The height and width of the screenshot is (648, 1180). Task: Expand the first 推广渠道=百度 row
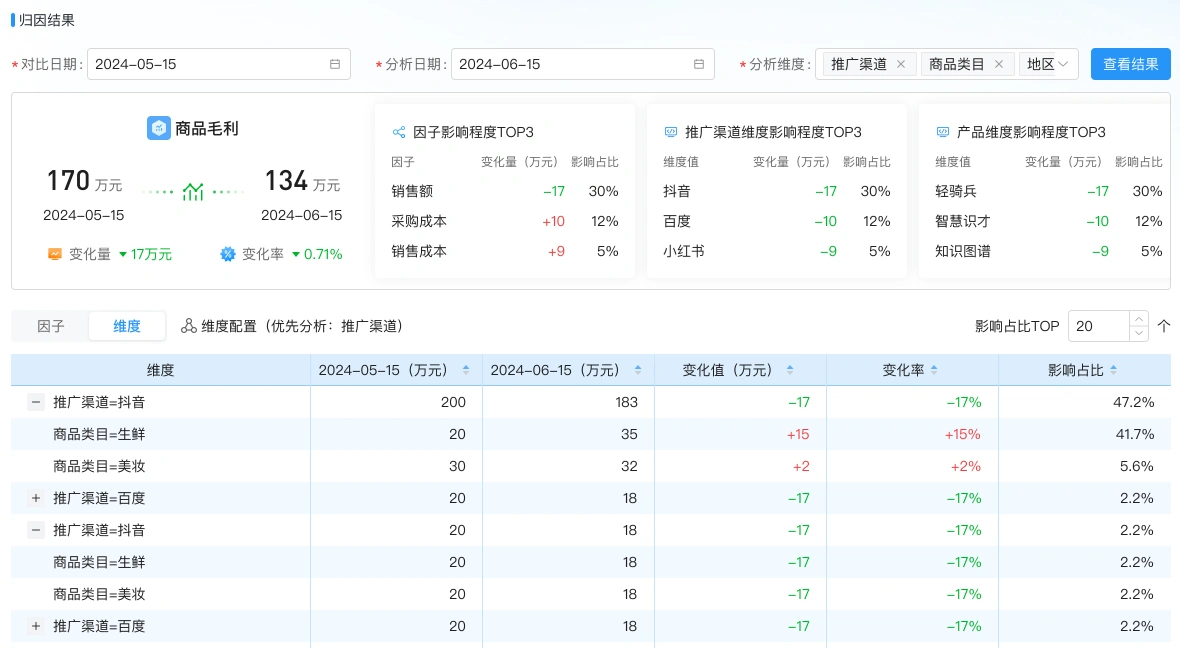[x=36, y=498]
